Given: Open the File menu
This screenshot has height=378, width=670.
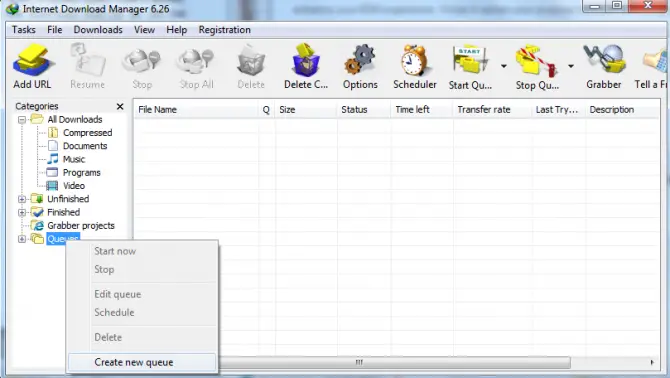Looking at the screenshot, I should [x=55, y=30].
